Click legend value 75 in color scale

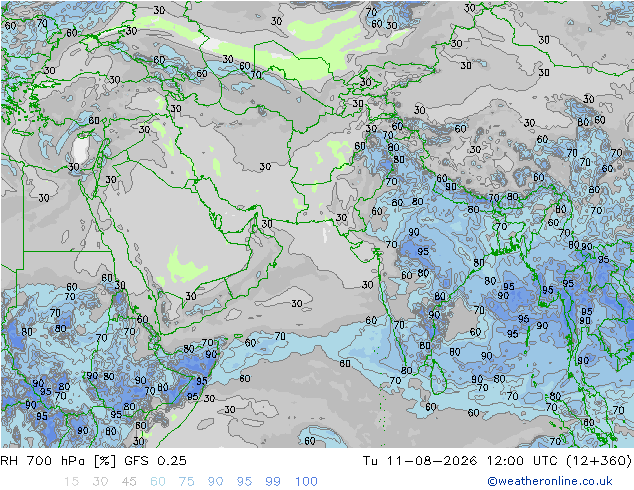[x=186, y=482]
